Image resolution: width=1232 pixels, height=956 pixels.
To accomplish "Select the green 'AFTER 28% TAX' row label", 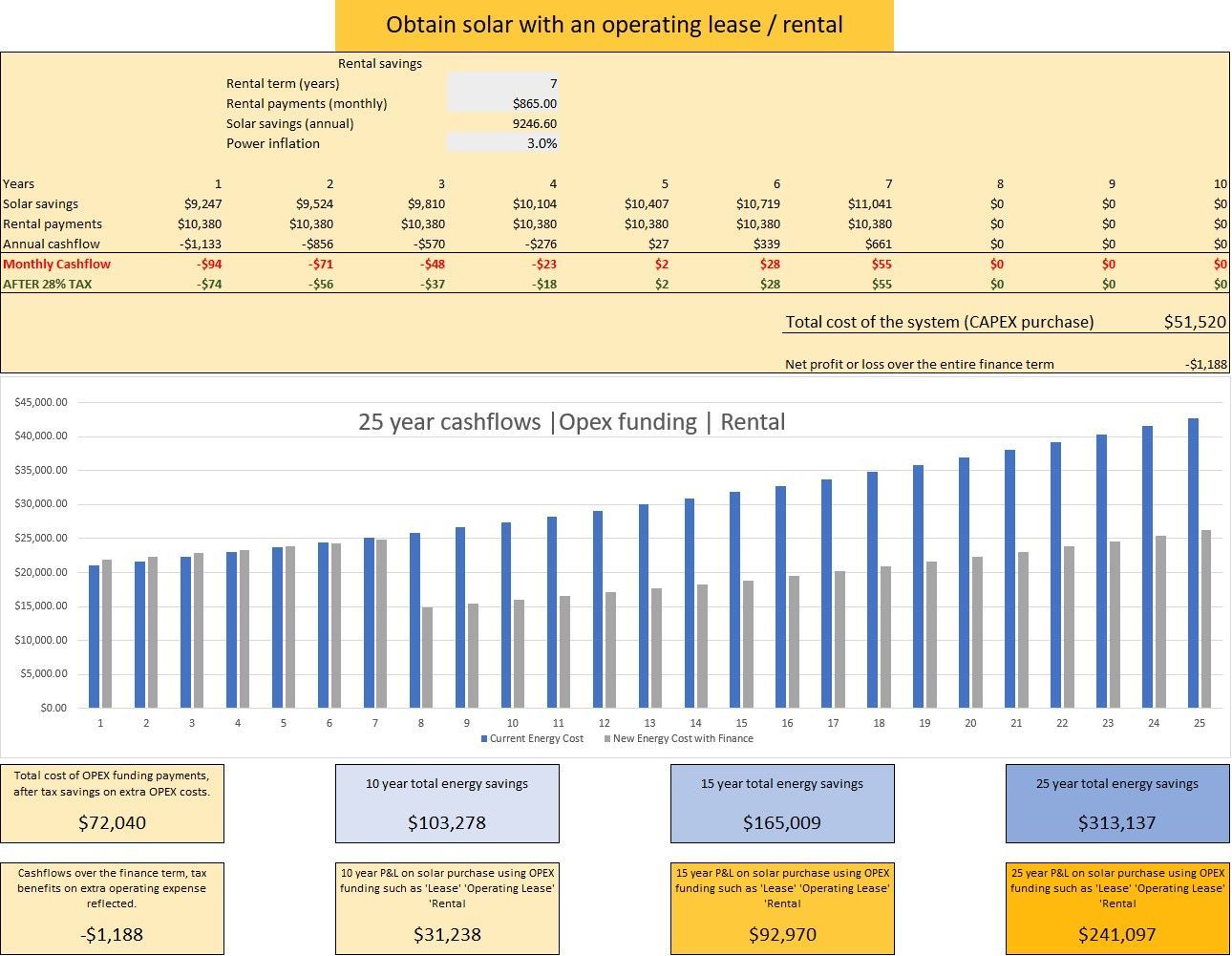I will 48,284.
